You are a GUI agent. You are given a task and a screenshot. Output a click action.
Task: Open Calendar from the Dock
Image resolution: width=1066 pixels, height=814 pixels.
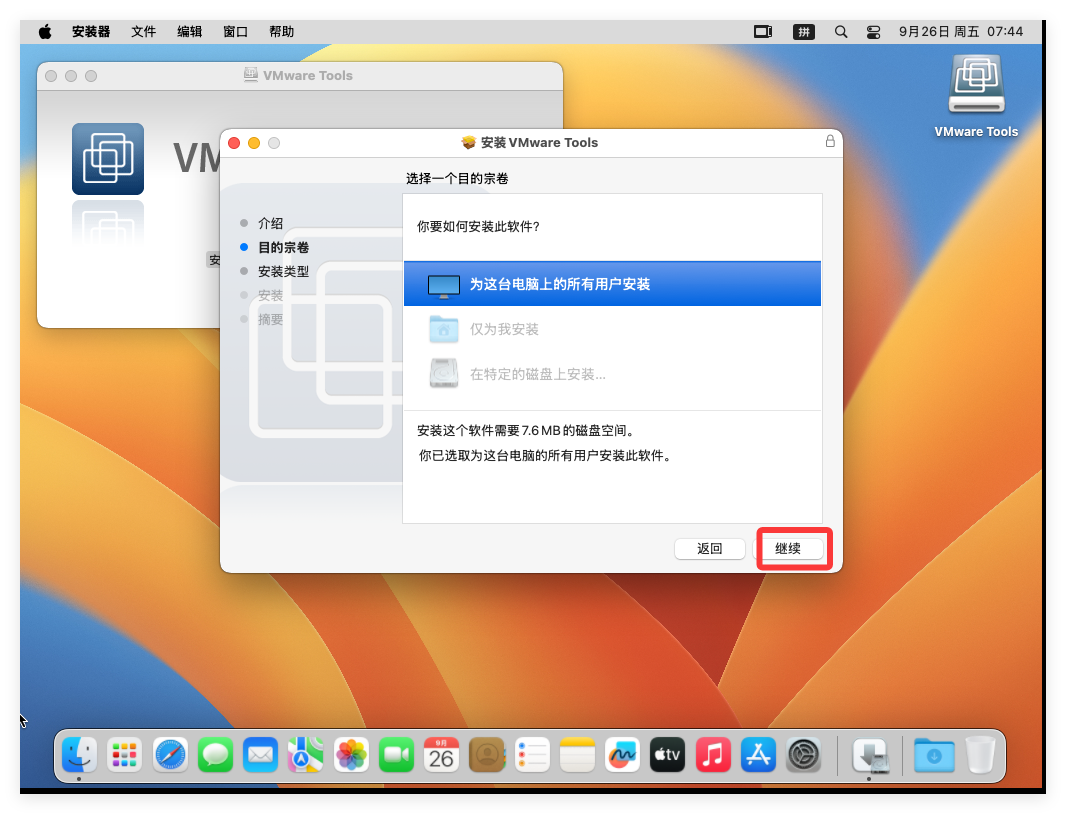point(441,755)
